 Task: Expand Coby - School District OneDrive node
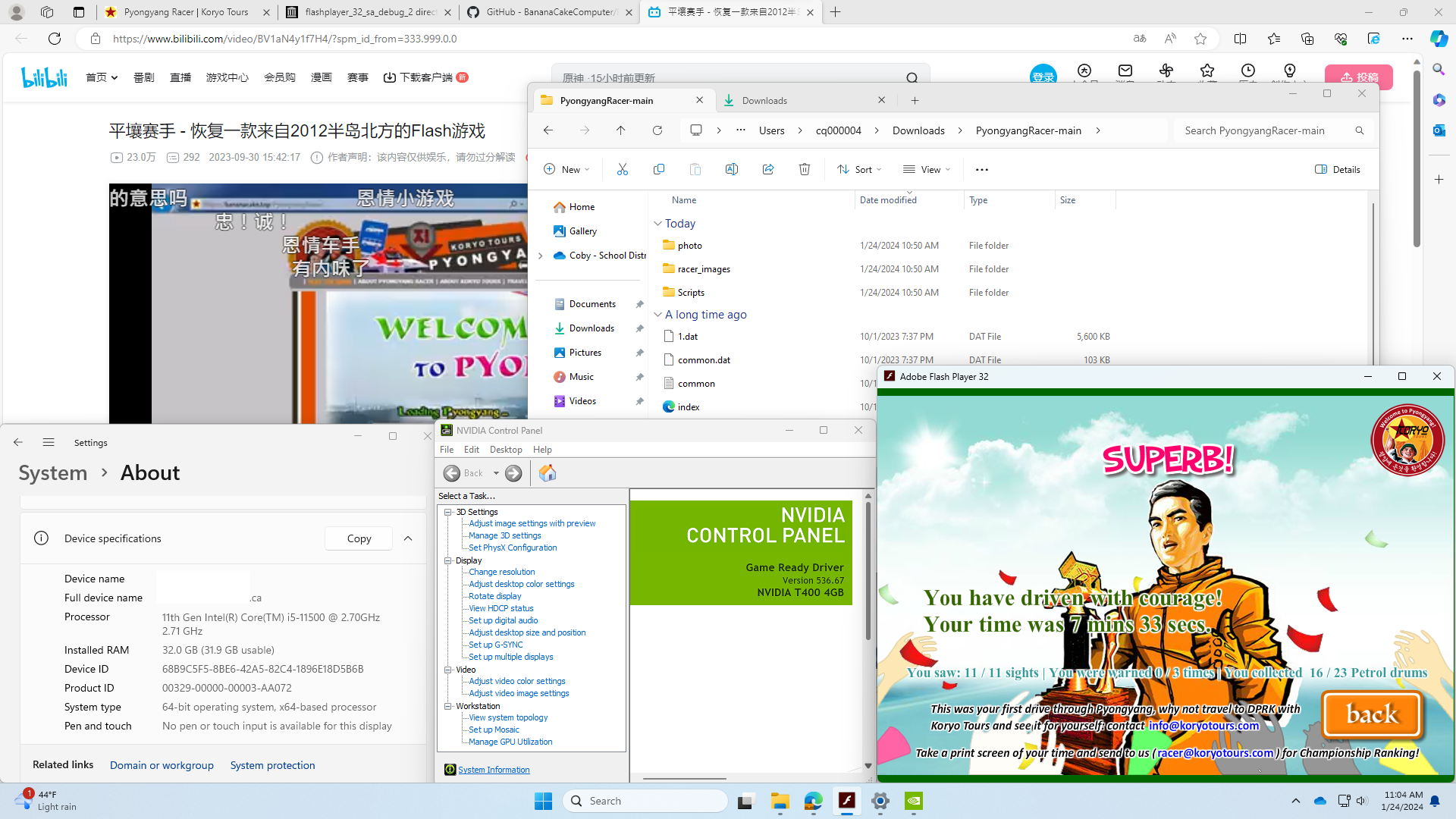point(541,256)
